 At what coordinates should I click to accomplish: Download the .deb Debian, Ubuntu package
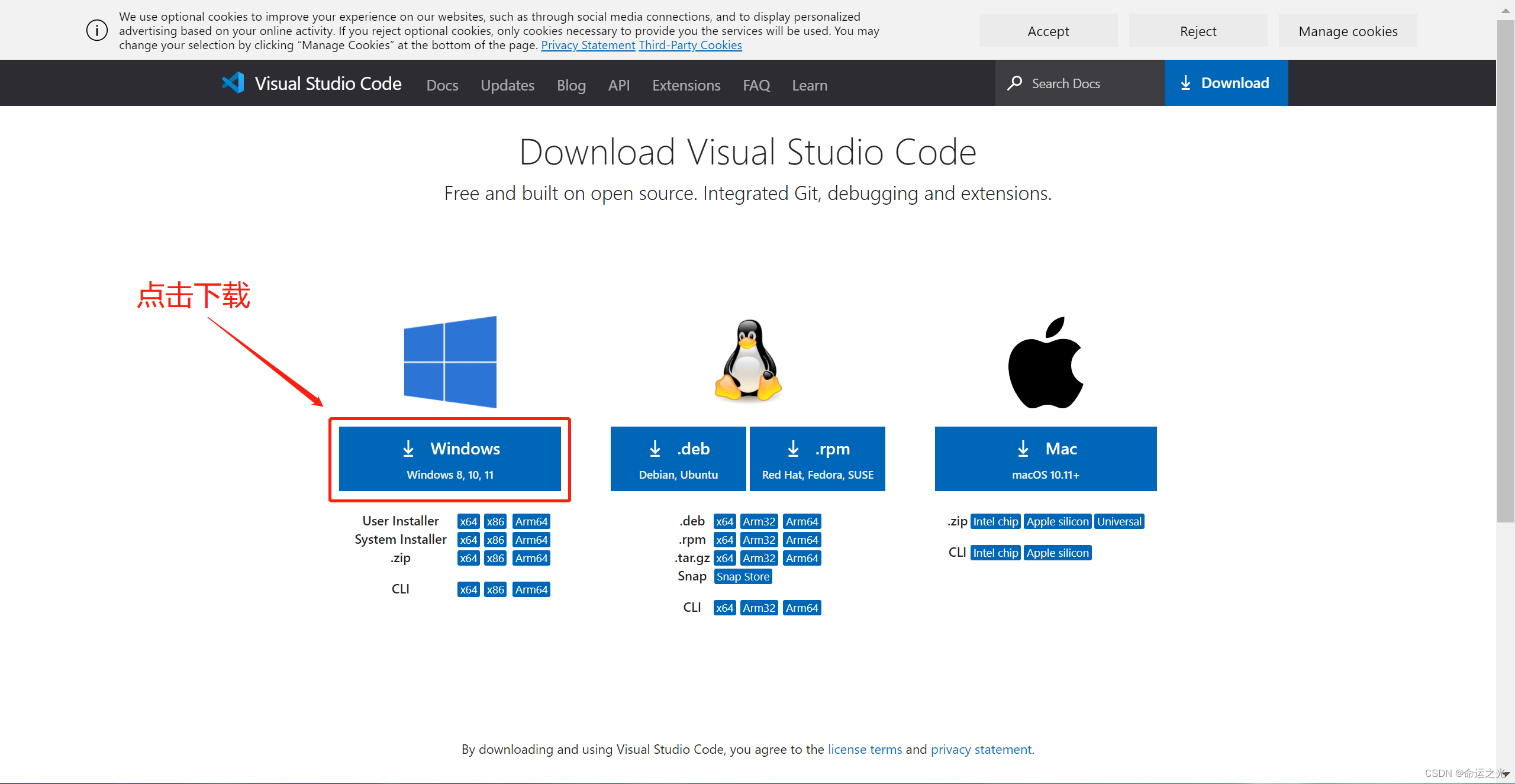coord(678,459)
